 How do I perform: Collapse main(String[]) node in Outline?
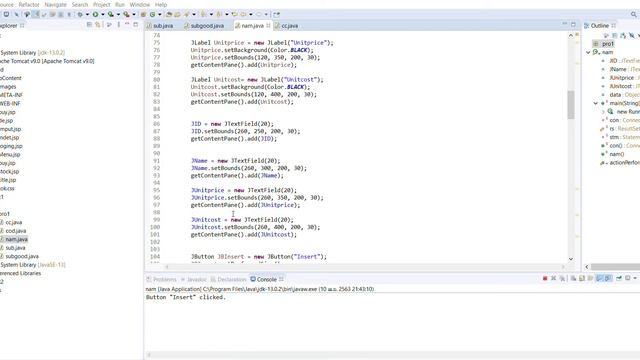(x=596, y=103)
